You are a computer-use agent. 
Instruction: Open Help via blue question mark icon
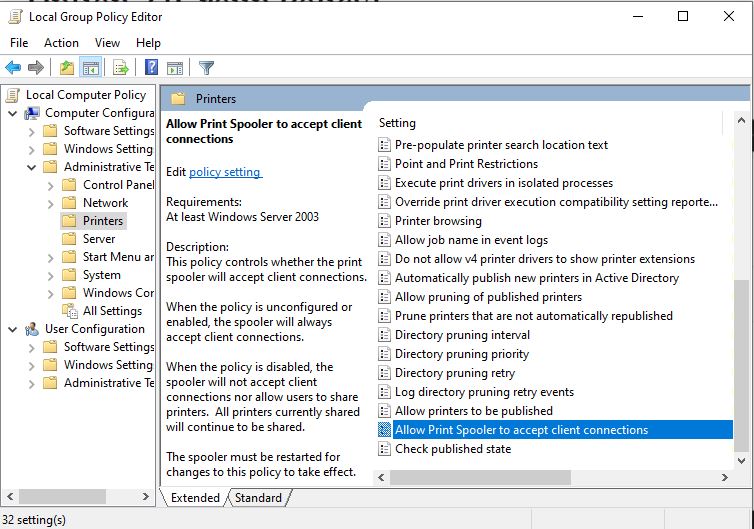(151, 68)
